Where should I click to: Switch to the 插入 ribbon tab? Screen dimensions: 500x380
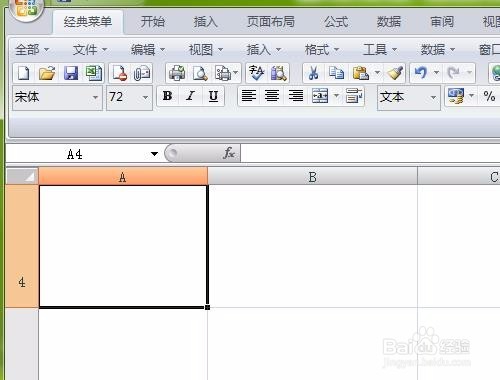click(206, 22)
